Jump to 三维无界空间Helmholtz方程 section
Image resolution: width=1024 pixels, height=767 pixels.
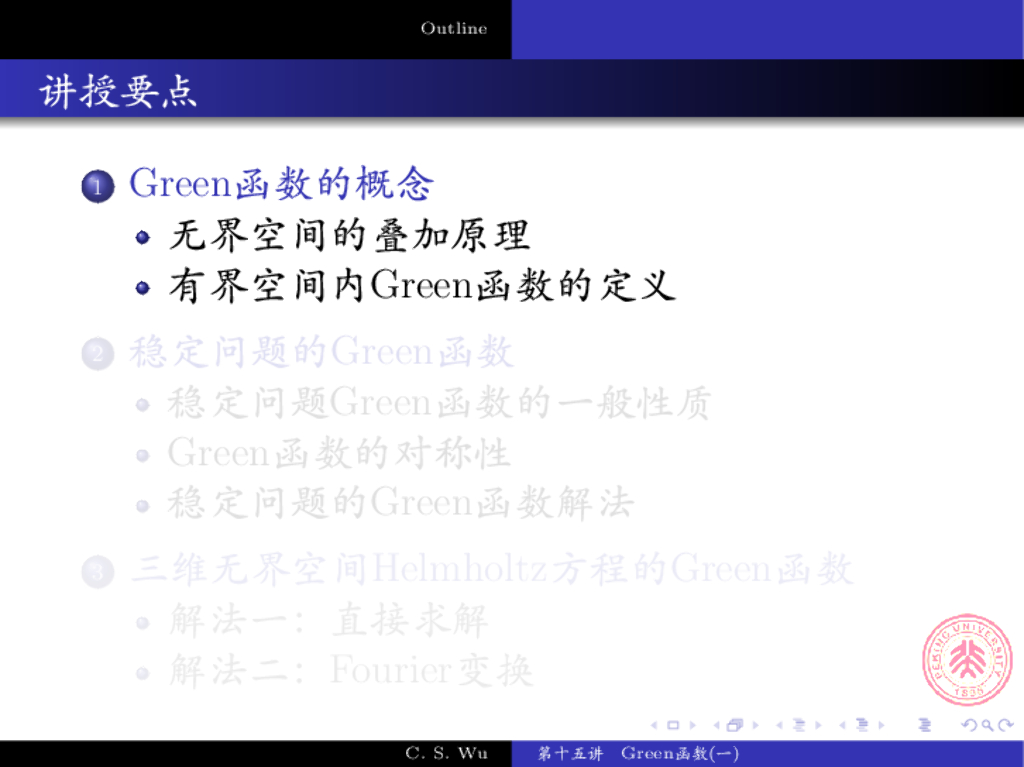click(491, 569)
